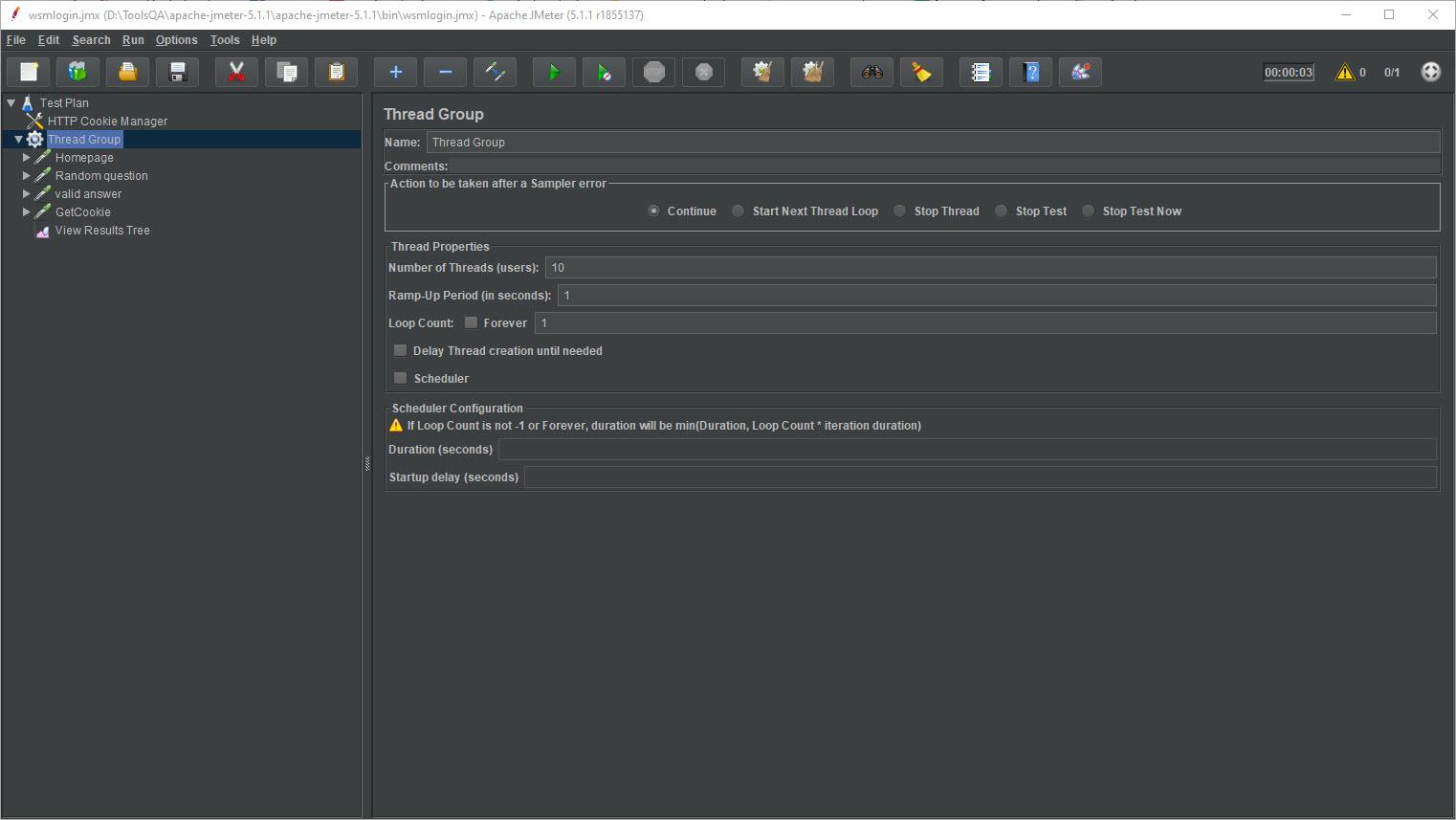
Task: Expand the Random question tree node
Action: point(27,176)
